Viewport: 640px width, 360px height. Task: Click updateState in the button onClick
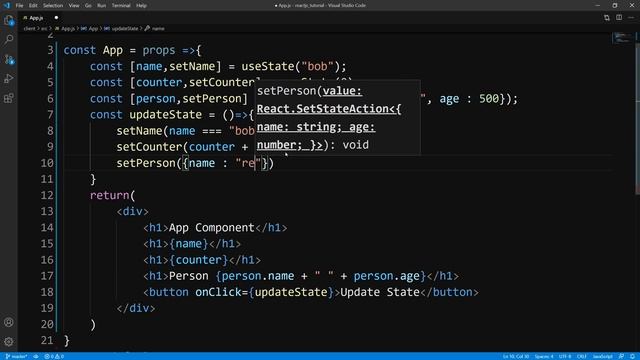pos(291,292)
